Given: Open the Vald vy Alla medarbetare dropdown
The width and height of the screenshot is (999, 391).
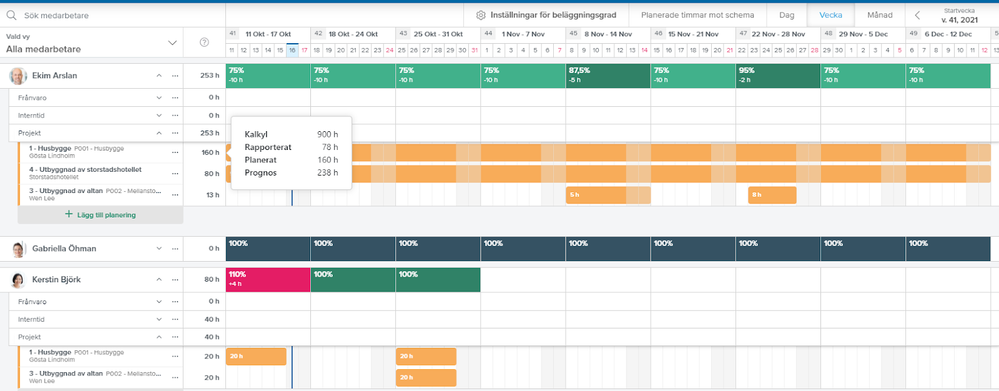Looking at the screenshot, I should coord(92,43).
